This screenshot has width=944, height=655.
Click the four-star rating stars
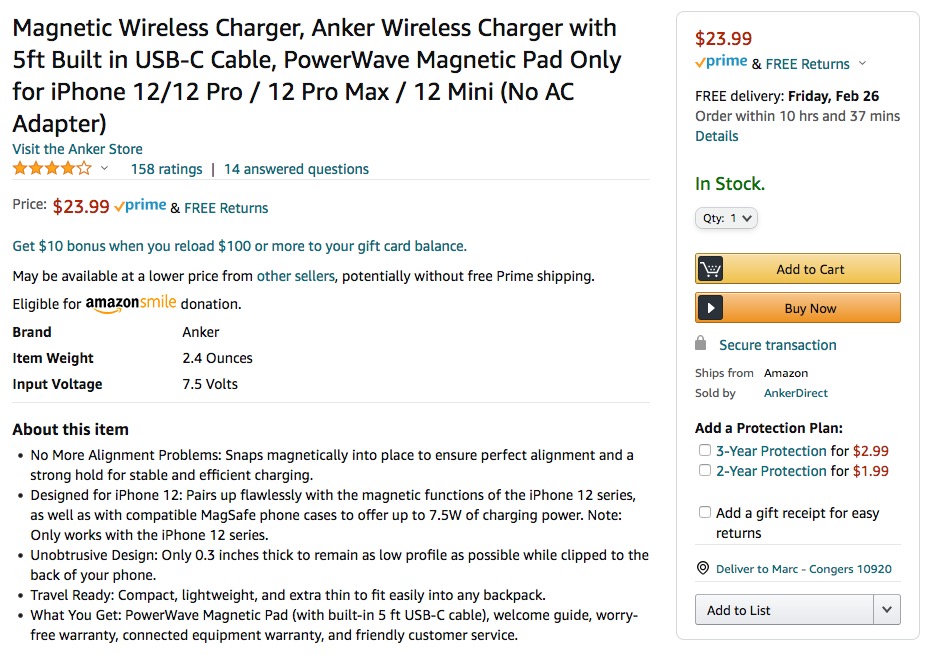click(52, 169)
